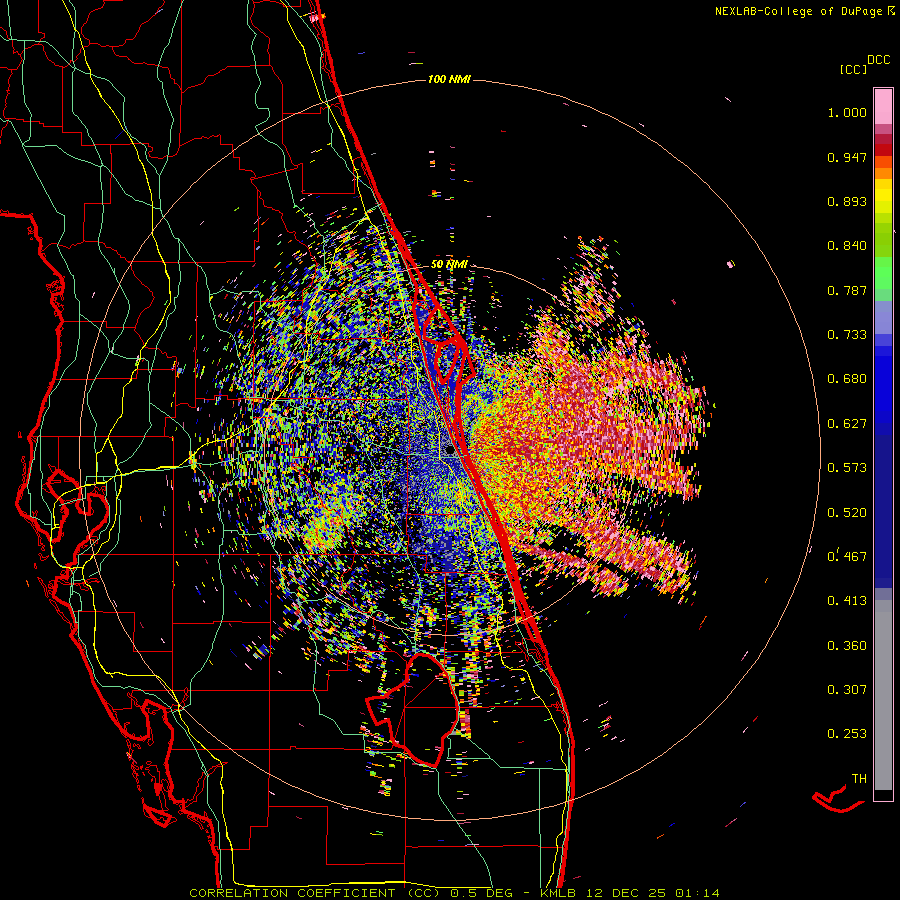900x900 pixels.
Task: Pick the gray segment of the color bar
Action: (883, 695)
